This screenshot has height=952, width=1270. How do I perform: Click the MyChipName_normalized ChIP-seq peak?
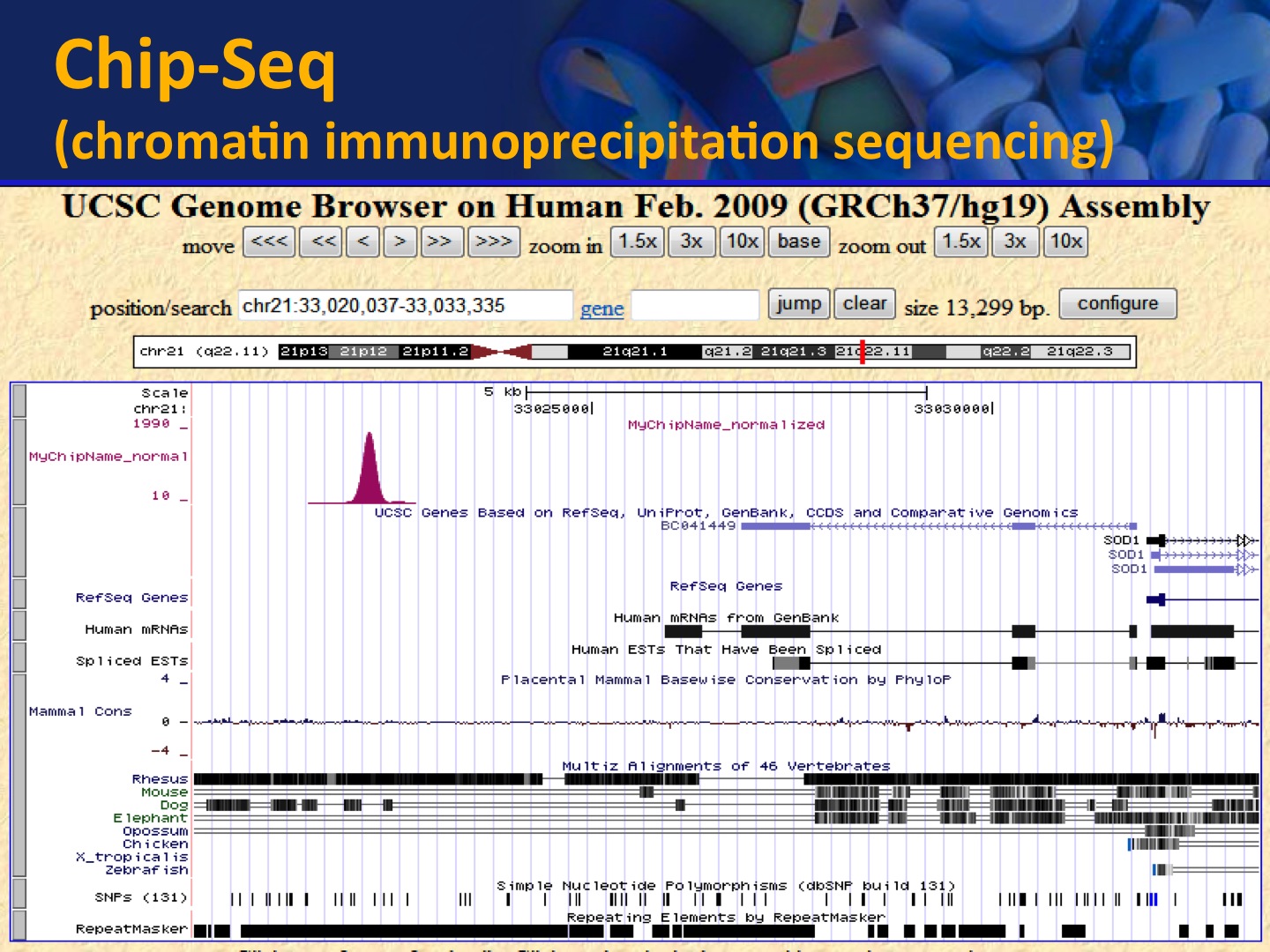click(x=370, y=472)
